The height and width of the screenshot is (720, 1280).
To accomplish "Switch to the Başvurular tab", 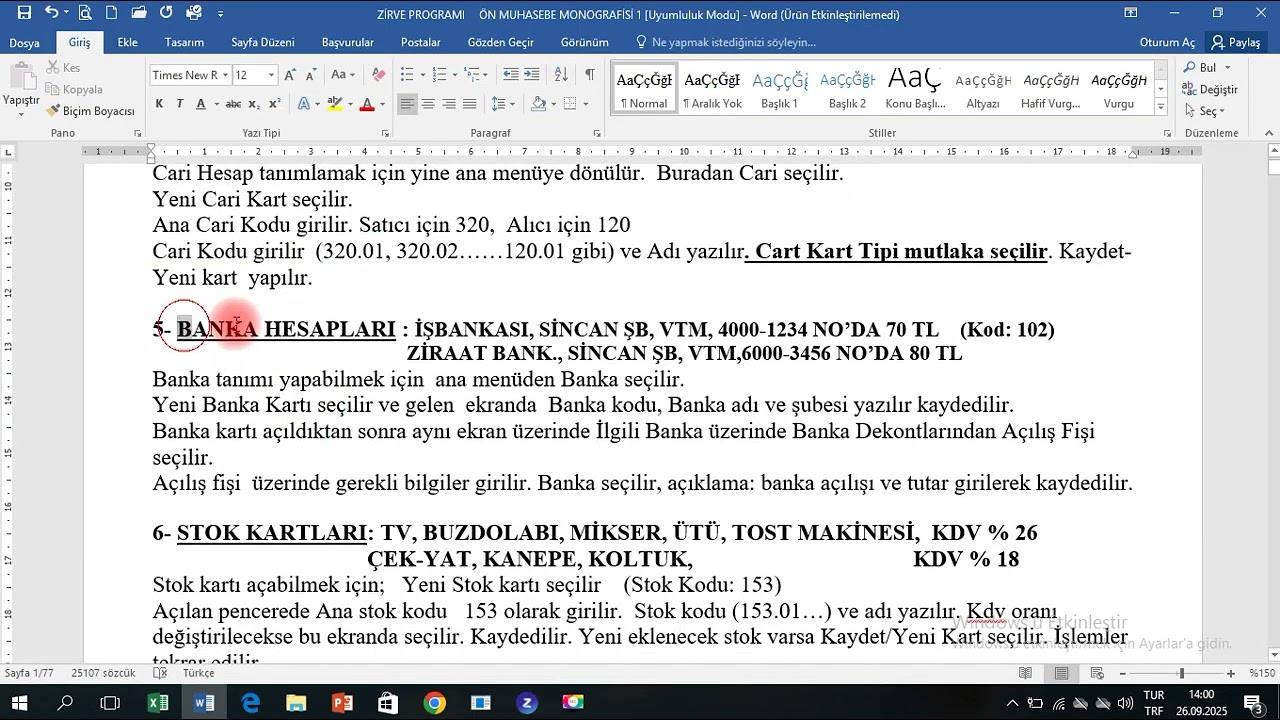I will [348, 43].
